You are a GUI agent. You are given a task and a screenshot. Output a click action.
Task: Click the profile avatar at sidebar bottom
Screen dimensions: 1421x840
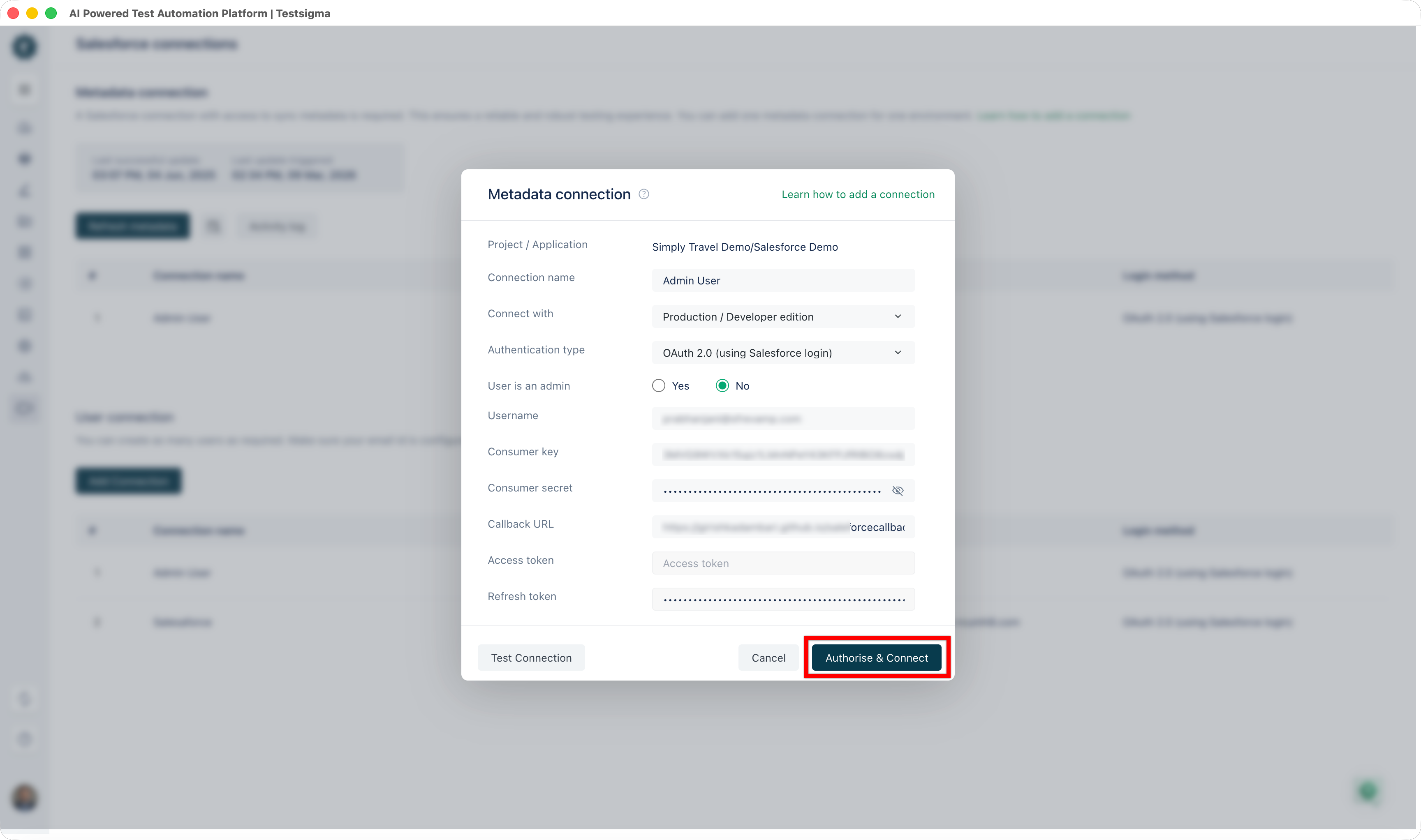click(x=24, y=798)
